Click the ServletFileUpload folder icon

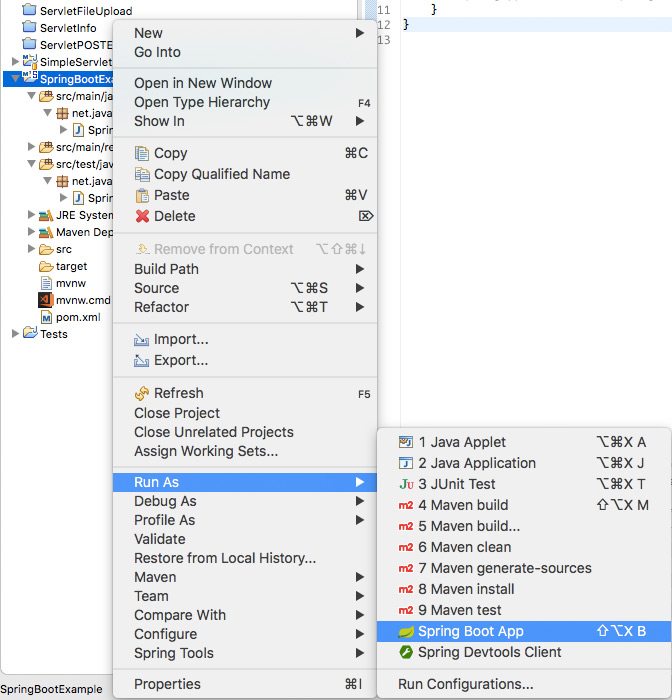29,10
